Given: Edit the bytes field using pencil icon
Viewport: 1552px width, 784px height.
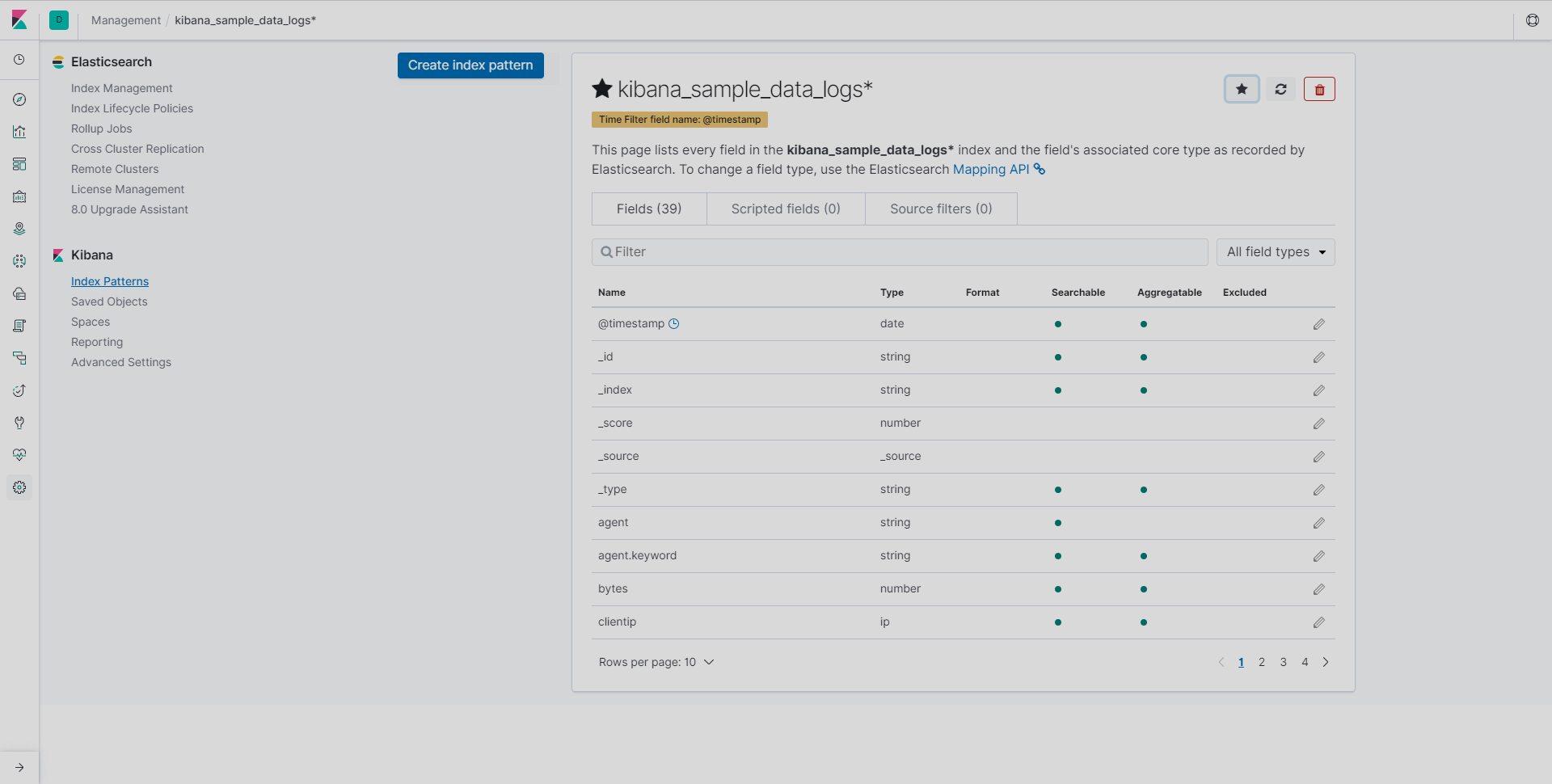Looking at the screenshot, I should click(1318, 589).
